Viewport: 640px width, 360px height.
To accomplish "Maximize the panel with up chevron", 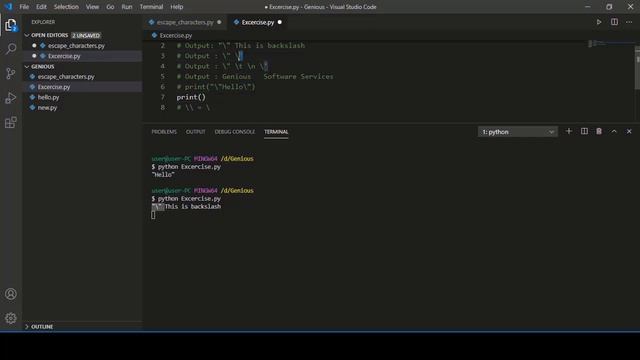I will pos(614,131).
